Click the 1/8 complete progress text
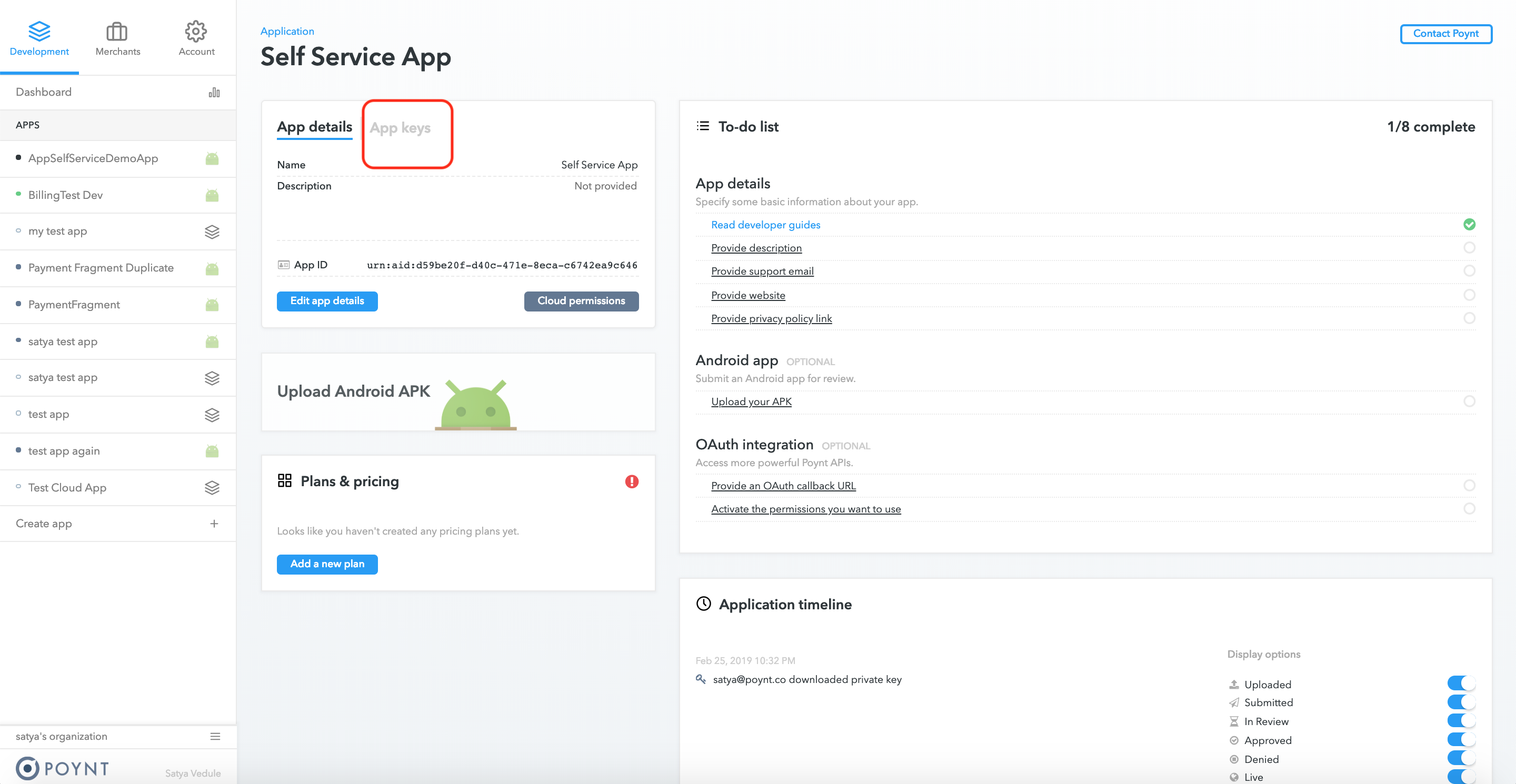Image resolution: width=1516 pixels, height=784 pixels. coord(1431,127)
